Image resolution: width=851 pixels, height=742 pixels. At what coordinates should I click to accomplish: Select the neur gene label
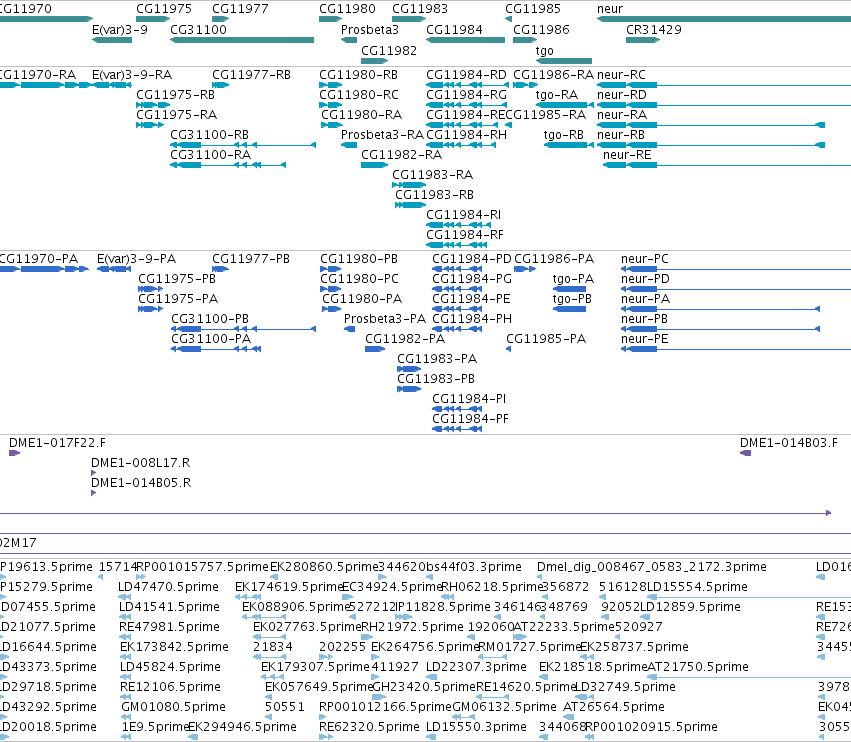click(x=610, y=9)
